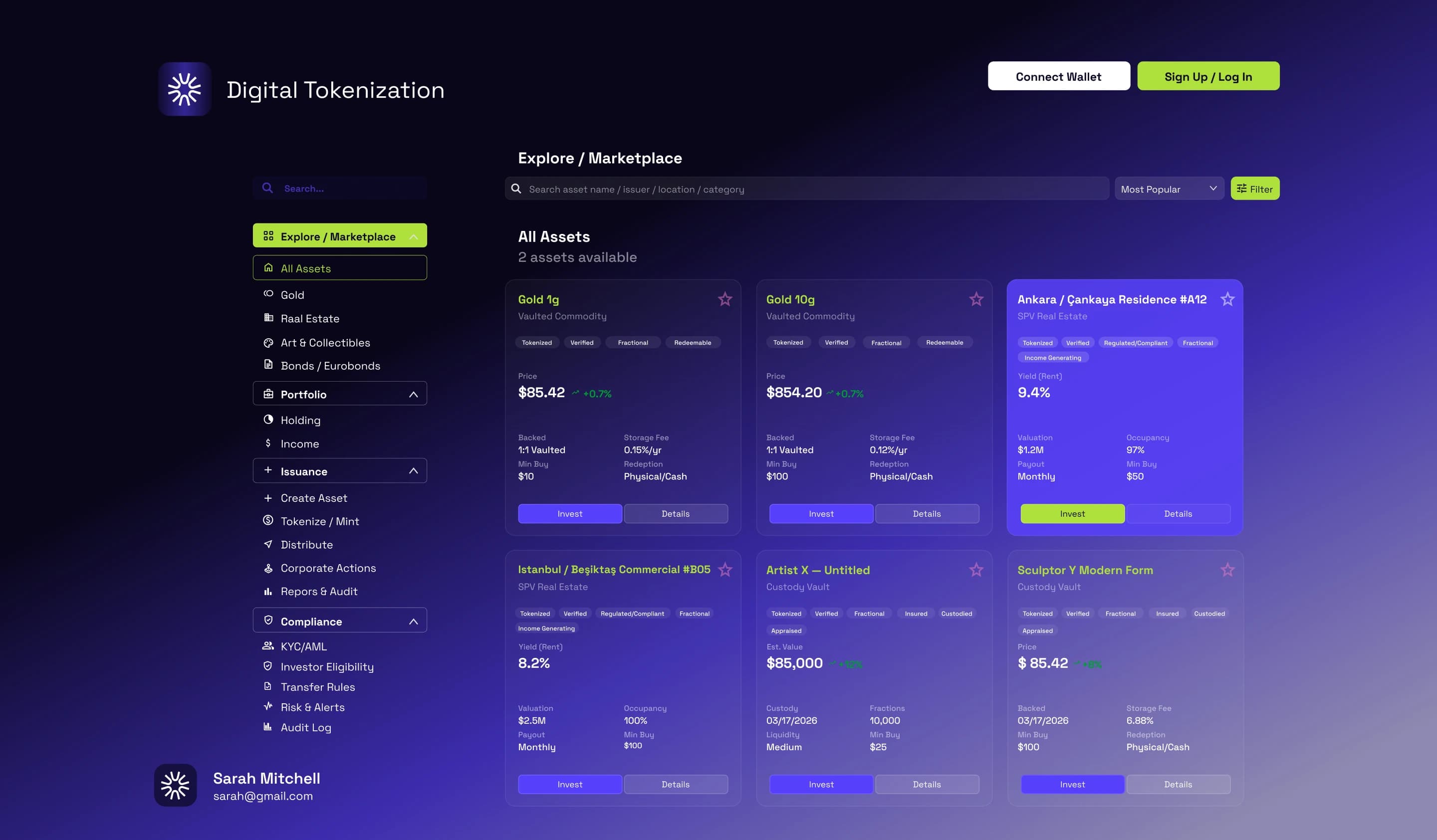Favorite the Gold 1g asset star
This screenshot has height=840, width=1437.
pos(725,299)
